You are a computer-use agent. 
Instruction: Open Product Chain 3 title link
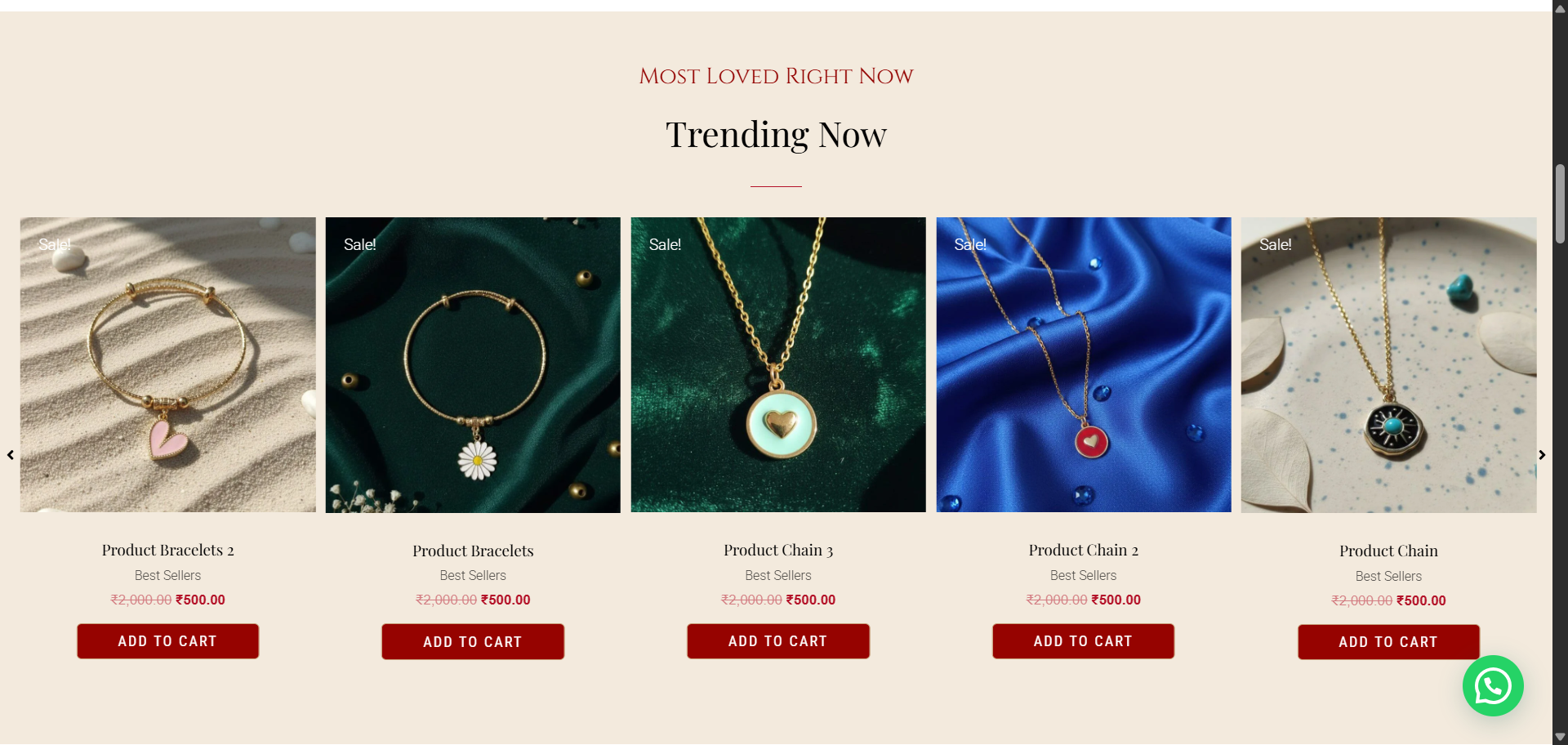[778, 551]
